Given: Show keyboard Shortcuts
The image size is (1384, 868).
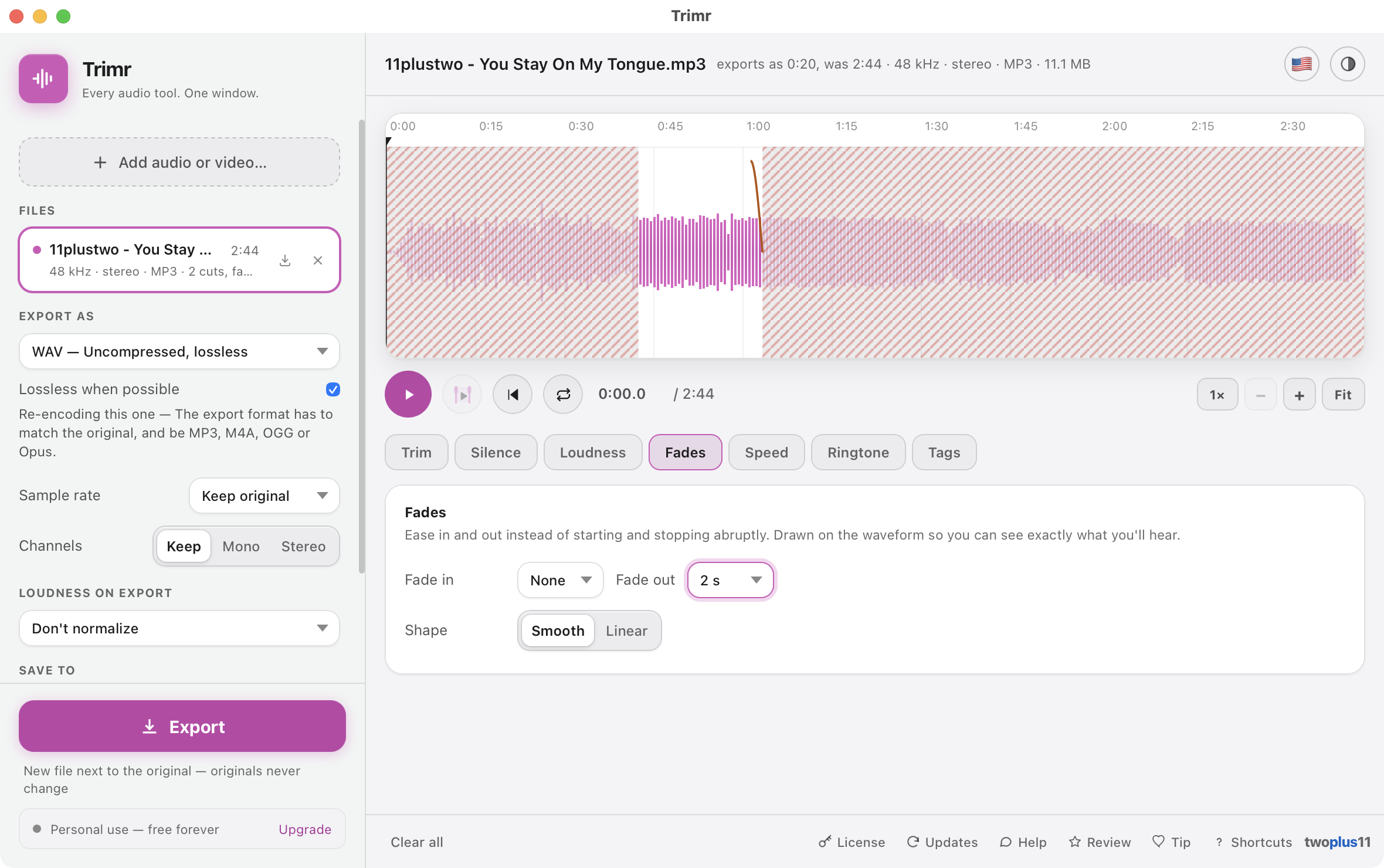Looking at the screenshot, I should click(1253, 842).
